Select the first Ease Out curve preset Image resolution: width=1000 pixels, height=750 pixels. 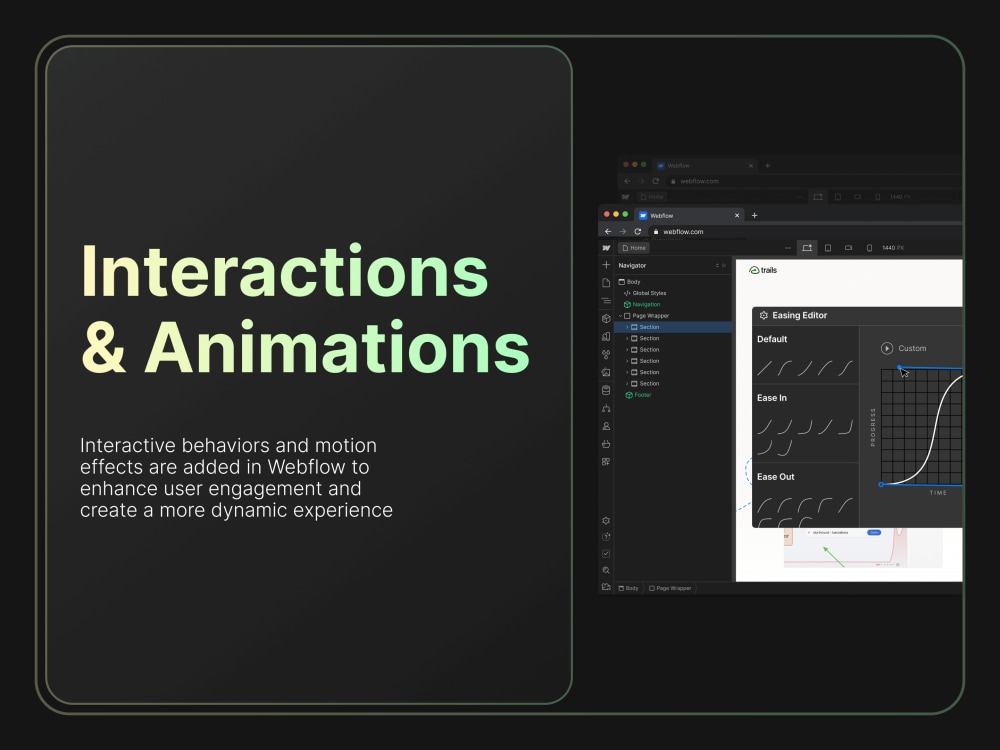pyautogui.click(x=765, y=506)
